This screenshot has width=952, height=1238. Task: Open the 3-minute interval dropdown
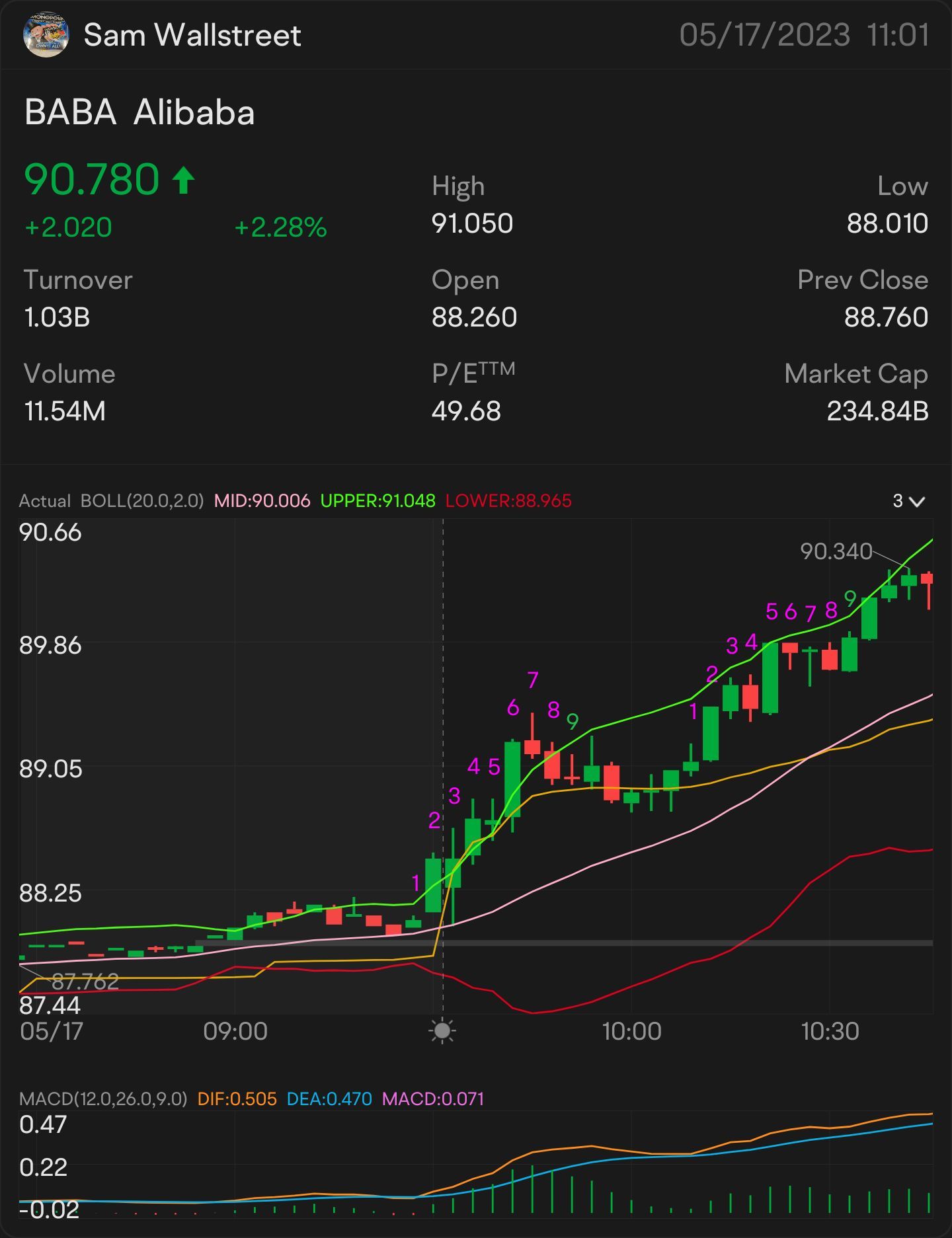(x=909, y=501)
